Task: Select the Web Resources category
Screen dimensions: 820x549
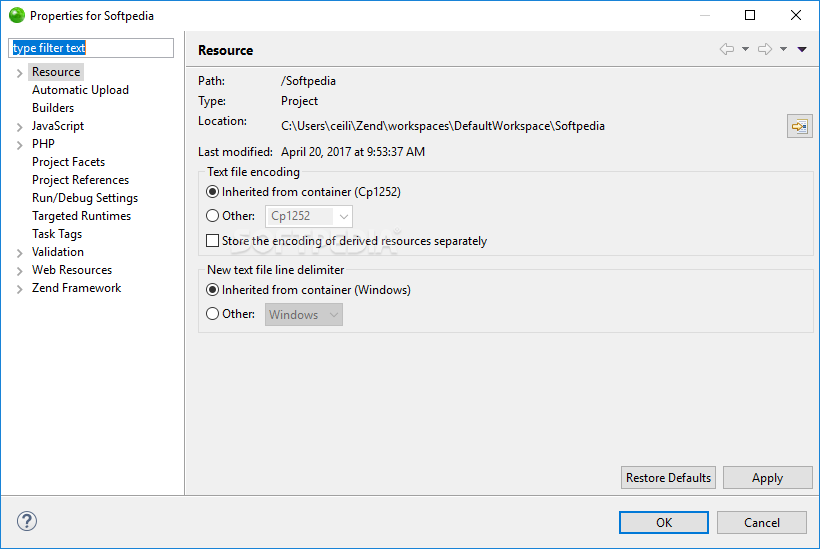Action: 72,270
